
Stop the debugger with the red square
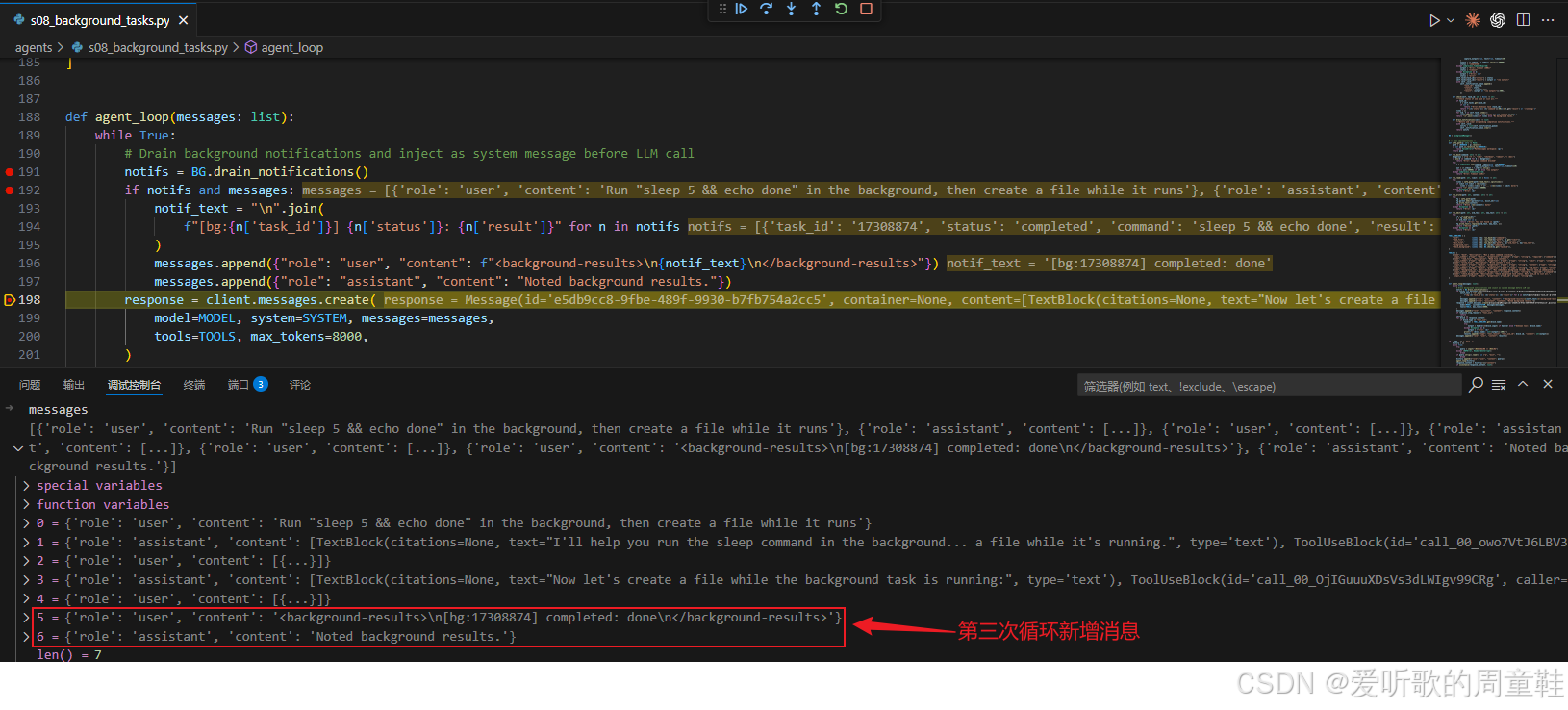(866, 9)
